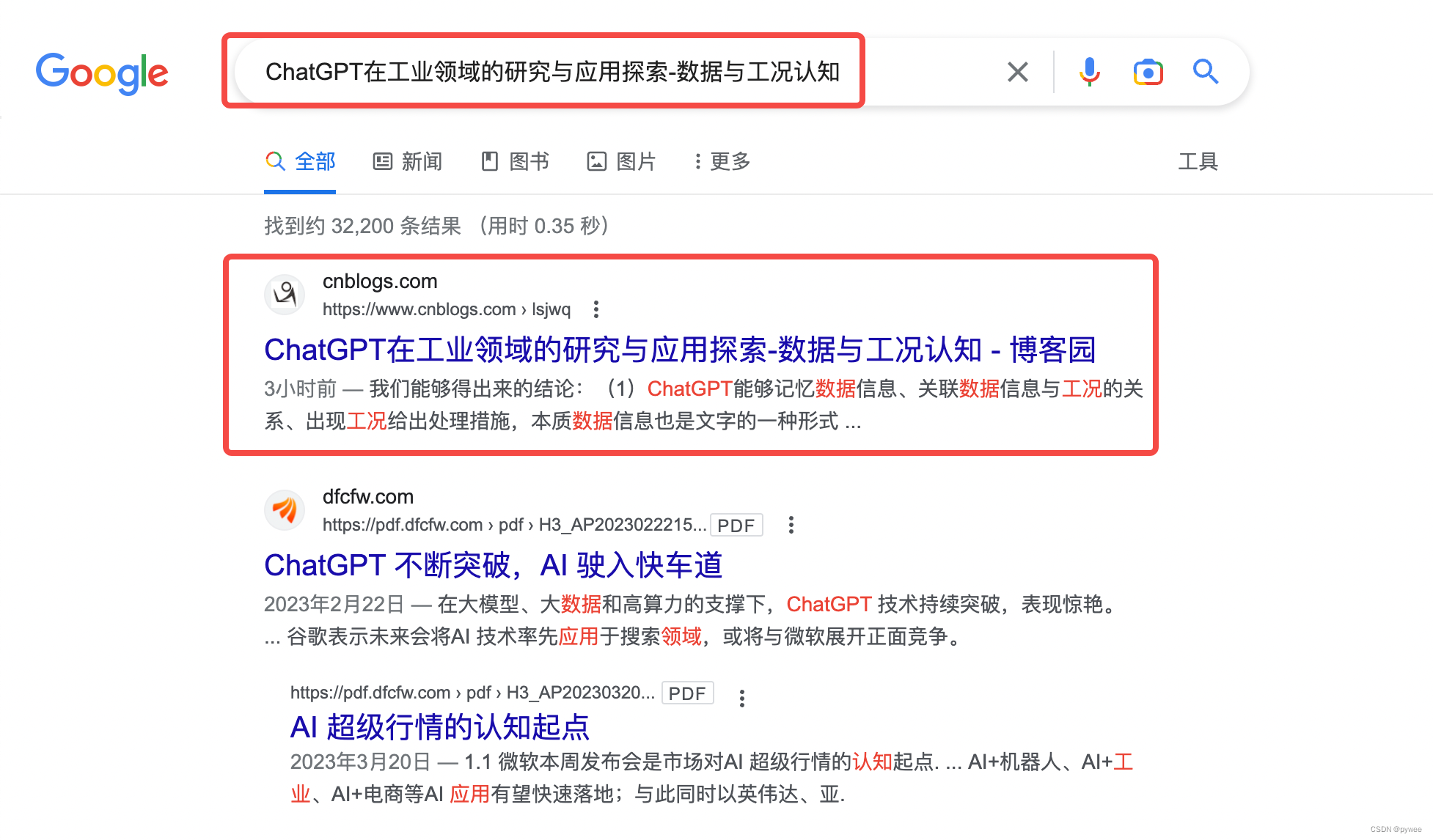Open the three-dot menu next to the first dfcfw PDF result

791,525
